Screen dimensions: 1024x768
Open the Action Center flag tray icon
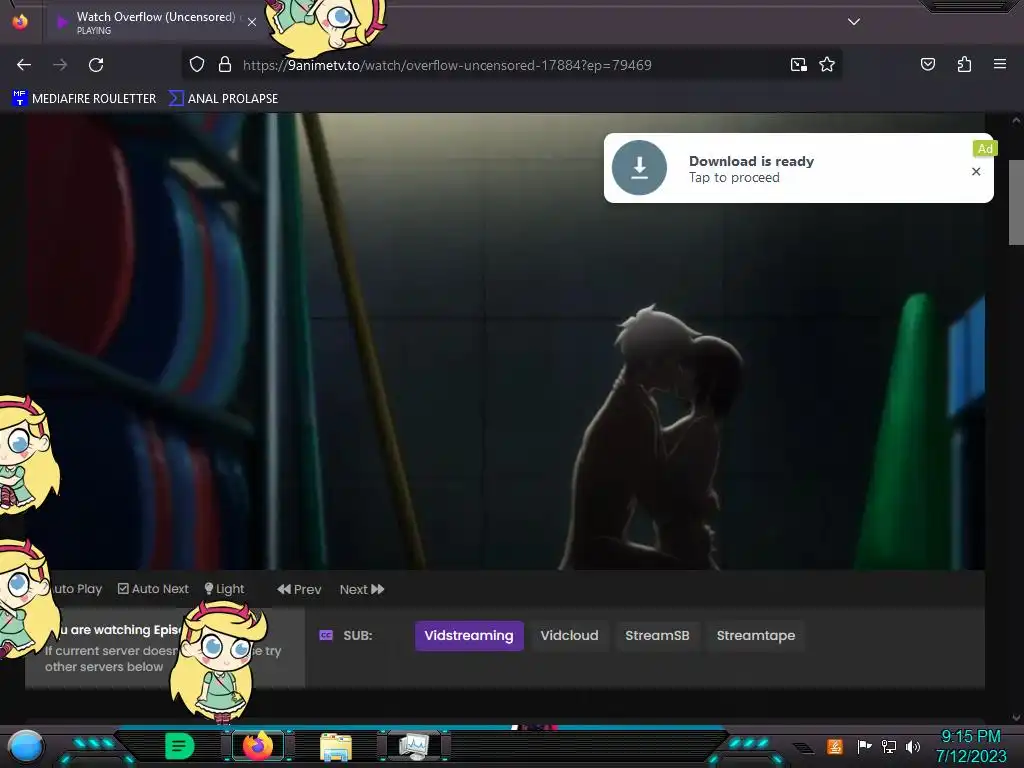[x=864, y=746]
